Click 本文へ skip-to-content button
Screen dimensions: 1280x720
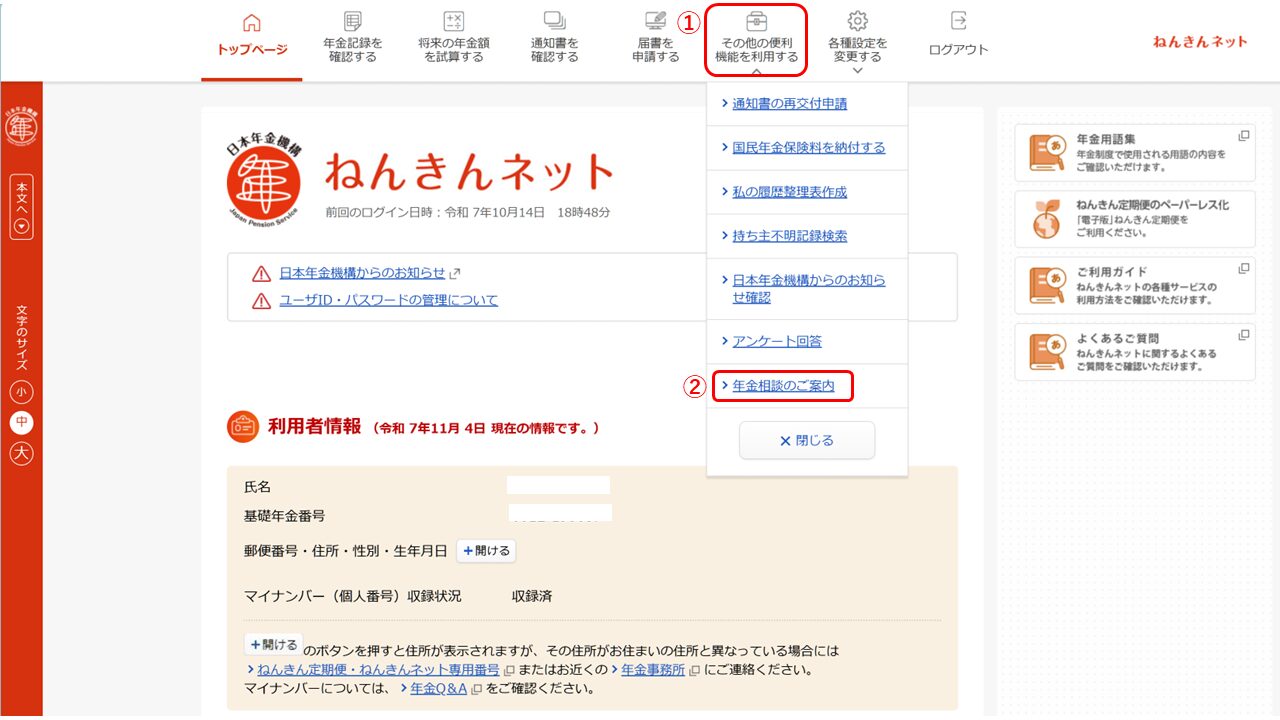(x=21, y=207)
